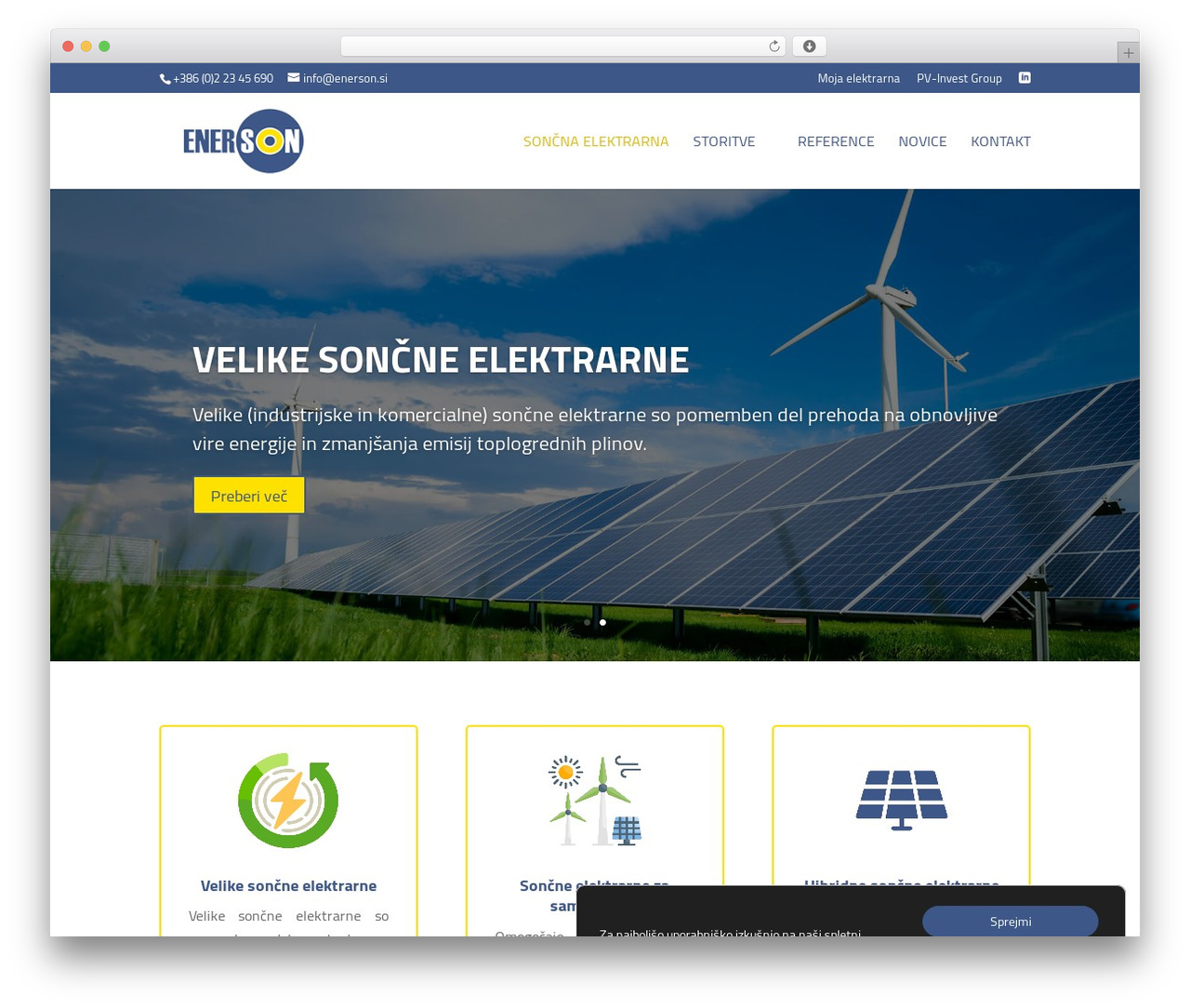Open the PV-Invest Group link
The height and width of the screenshot is (1008, 1190).
(x=959, y=78)
